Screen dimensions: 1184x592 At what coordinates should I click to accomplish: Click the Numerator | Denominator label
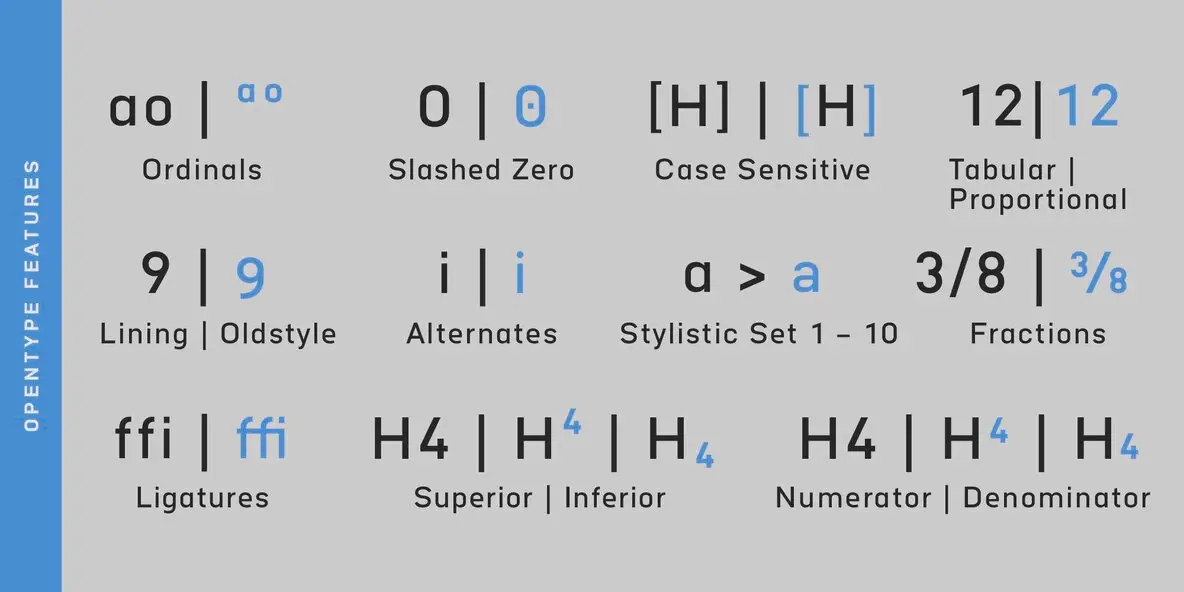pyautogui.click(x=963, y=498)
